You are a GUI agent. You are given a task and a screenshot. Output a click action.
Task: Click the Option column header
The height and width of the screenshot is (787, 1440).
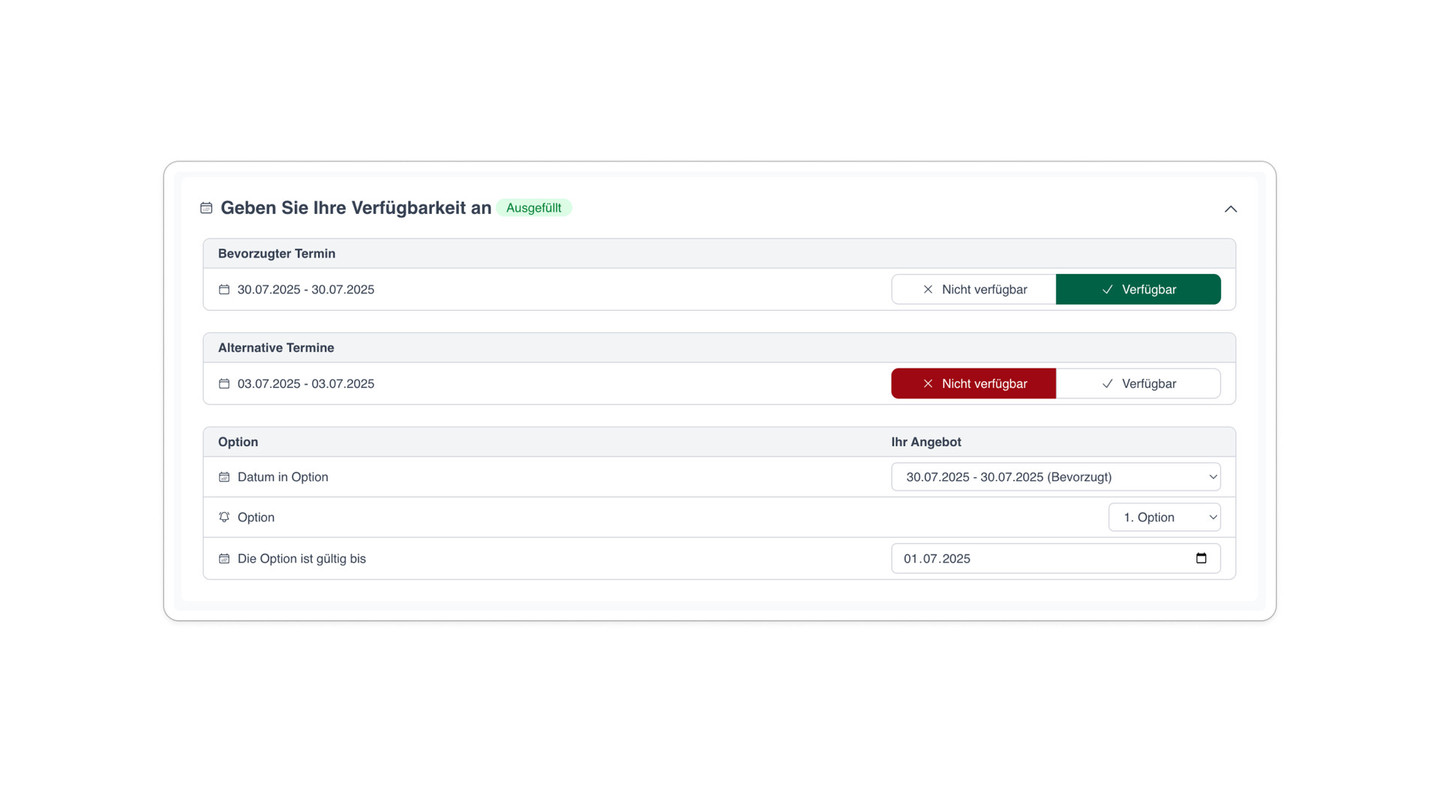[x=238, y=442]
